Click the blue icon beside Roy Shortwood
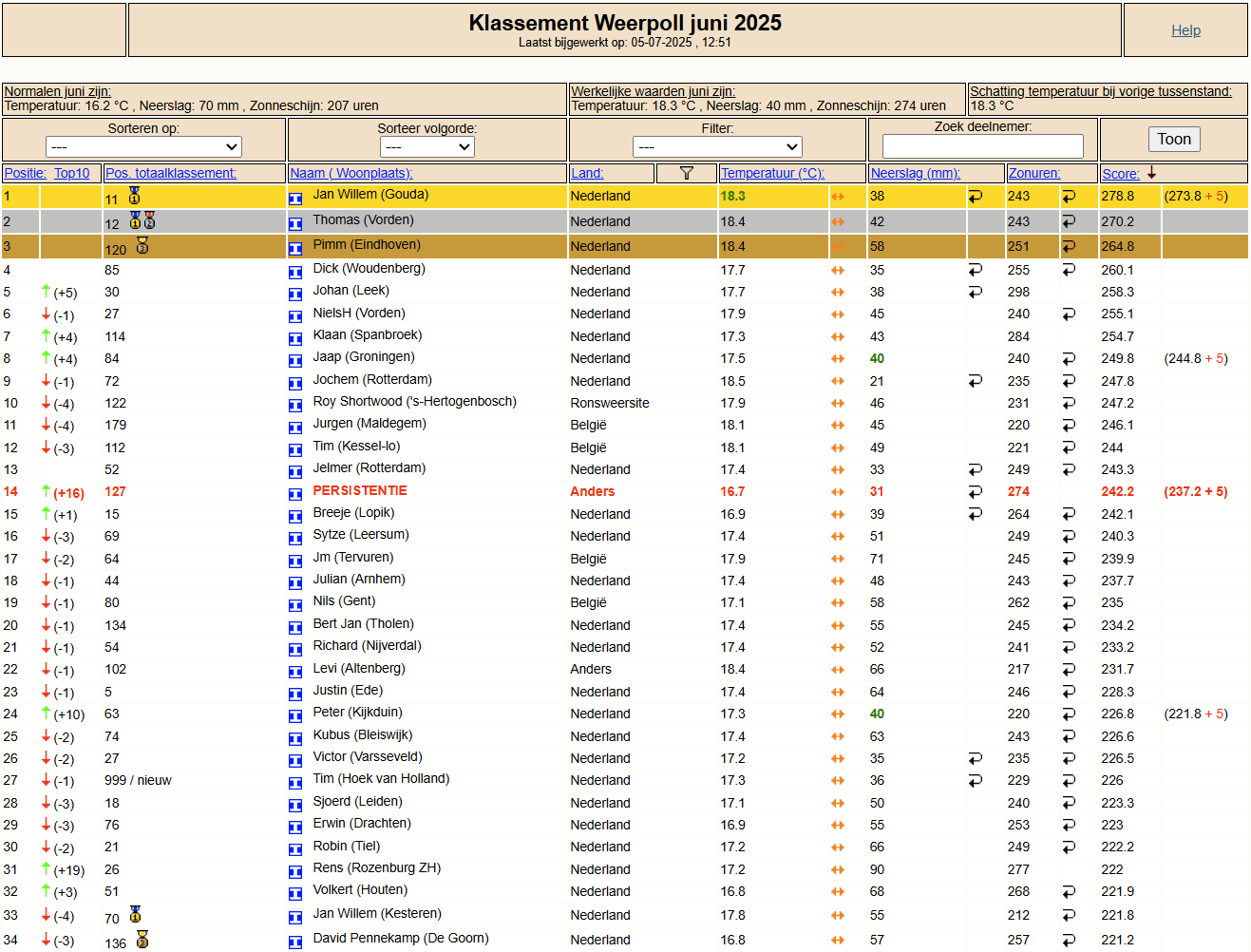This screenshot has height=952, width=1251. coord(295,405)
